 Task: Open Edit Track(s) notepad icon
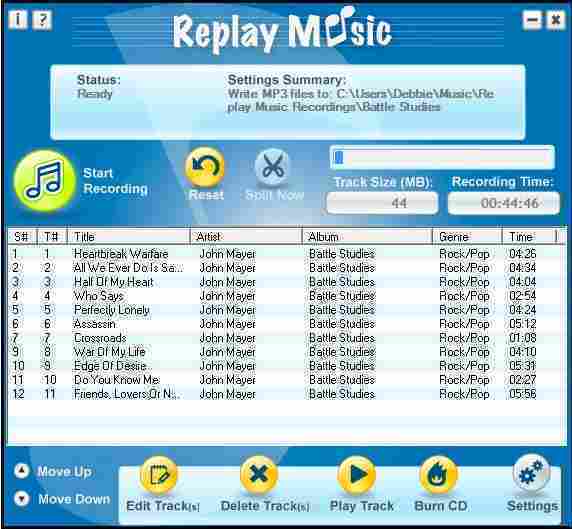pyautogui.click(x=158, y=475)
